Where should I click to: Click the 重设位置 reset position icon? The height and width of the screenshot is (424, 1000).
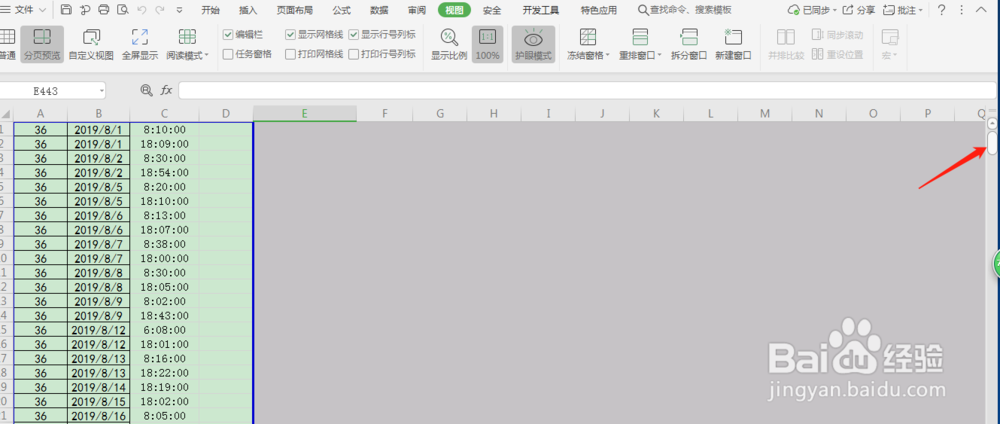(818, 55)
